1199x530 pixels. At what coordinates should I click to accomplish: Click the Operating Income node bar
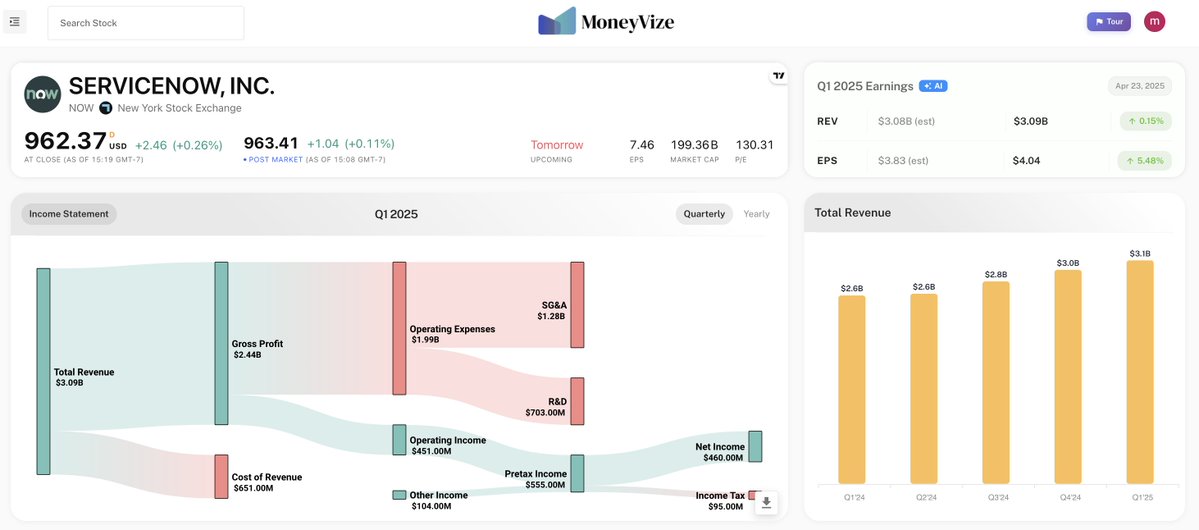click(x=399, y=440)
